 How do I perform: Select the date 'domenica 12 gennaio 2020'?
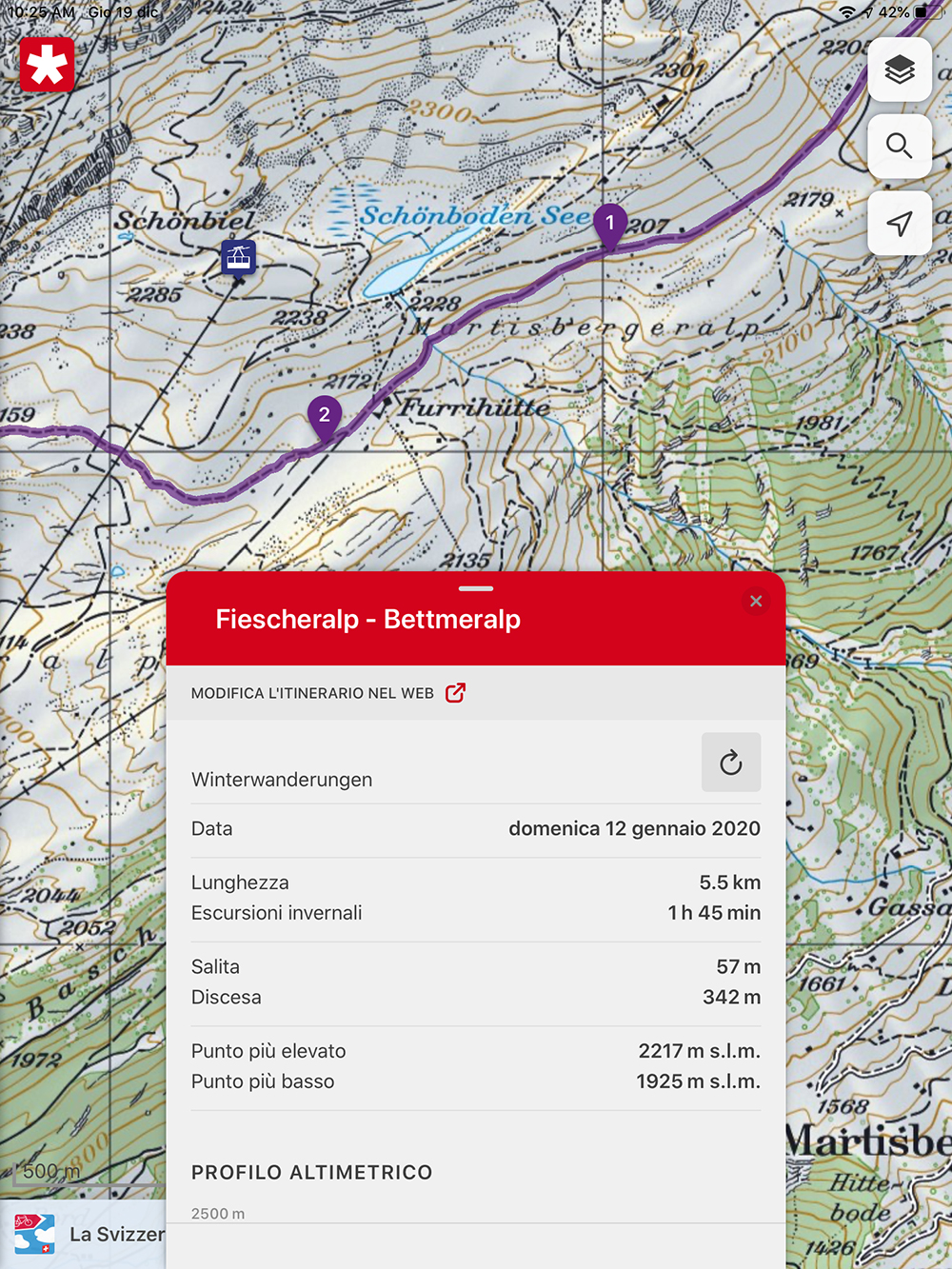click(634, 828)
